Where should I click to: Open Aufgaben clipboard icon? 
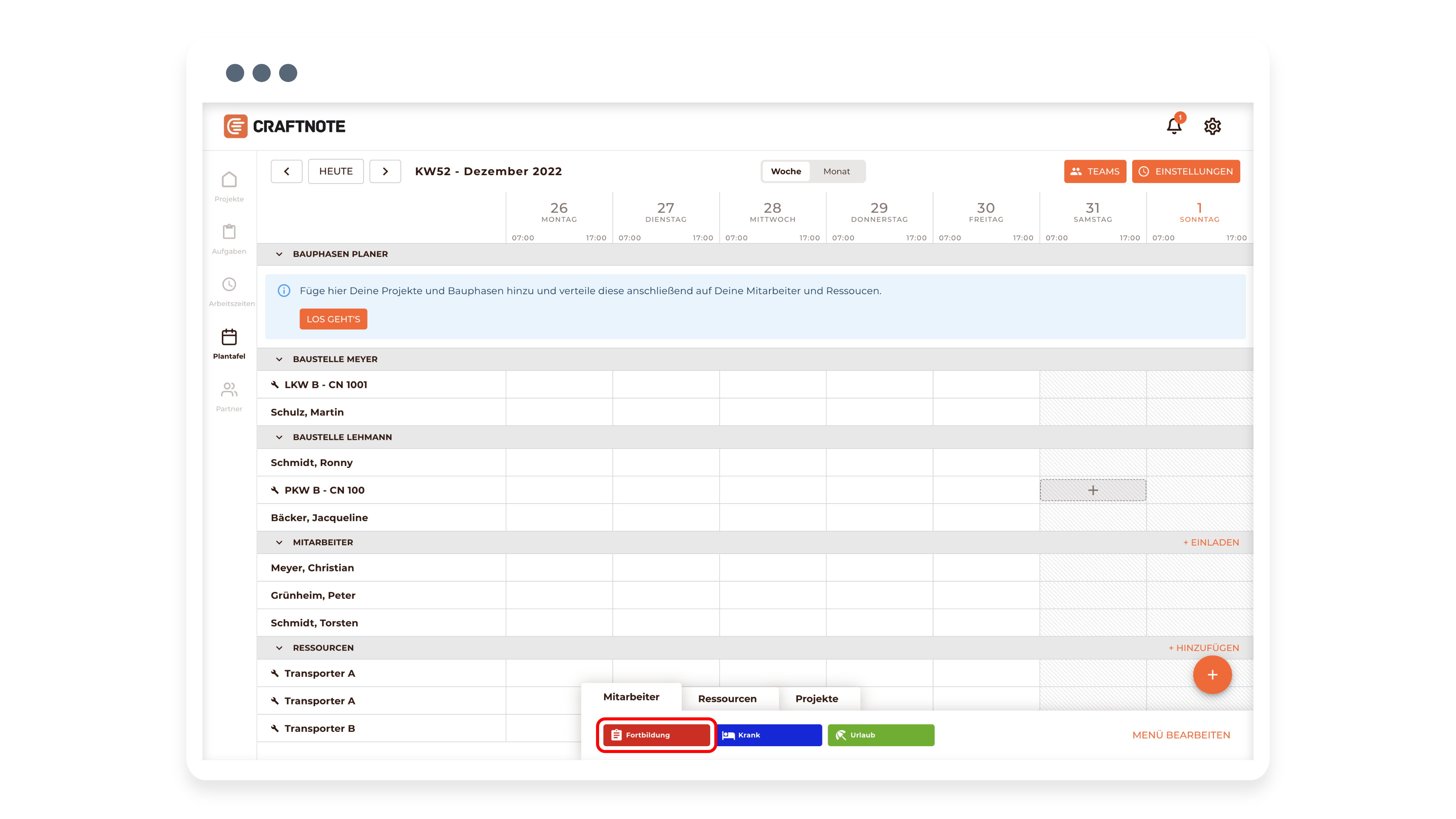(229, 238)
